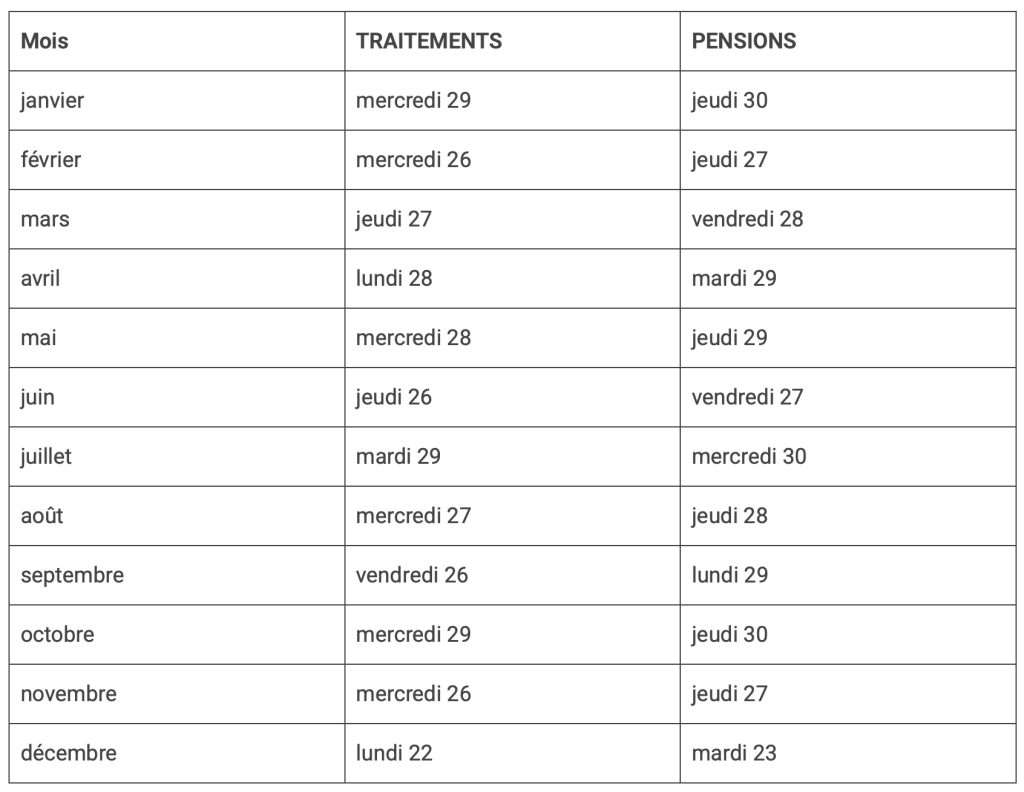Select avril traitement date lundi 28
Image resolution: width=1024 pixels, height=792 pixels.
click(394, 278)
